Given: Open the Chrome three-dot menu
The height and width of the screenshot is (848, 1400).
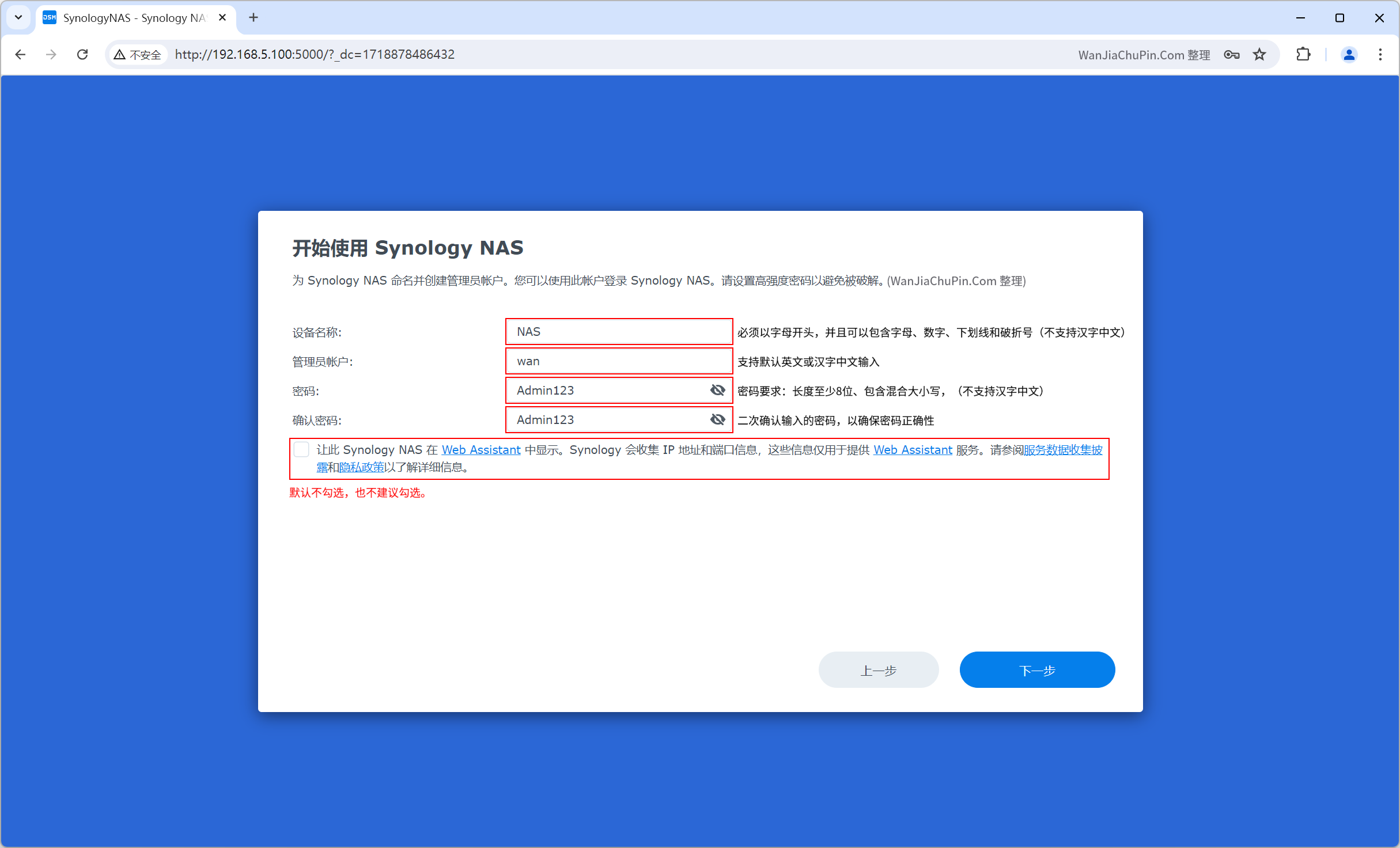Looking at the screenshot, I should 1380,54.
